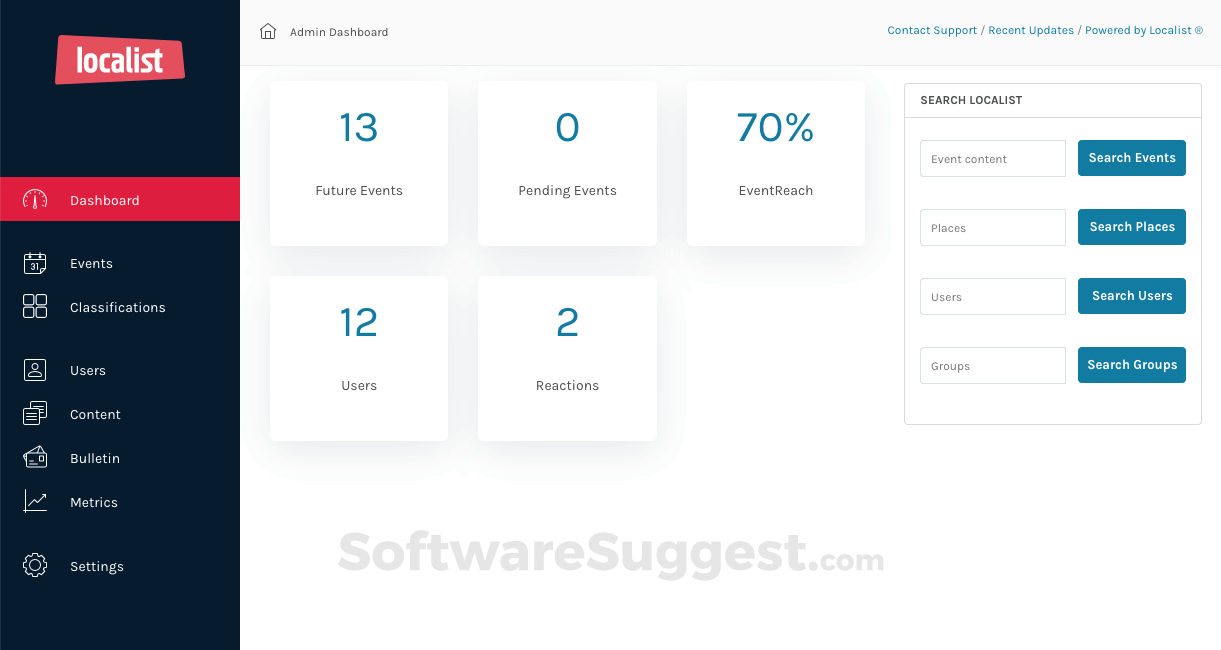Open the Dashboard menu item
Screen dimensions: 1221x650
tap(104, 200)
